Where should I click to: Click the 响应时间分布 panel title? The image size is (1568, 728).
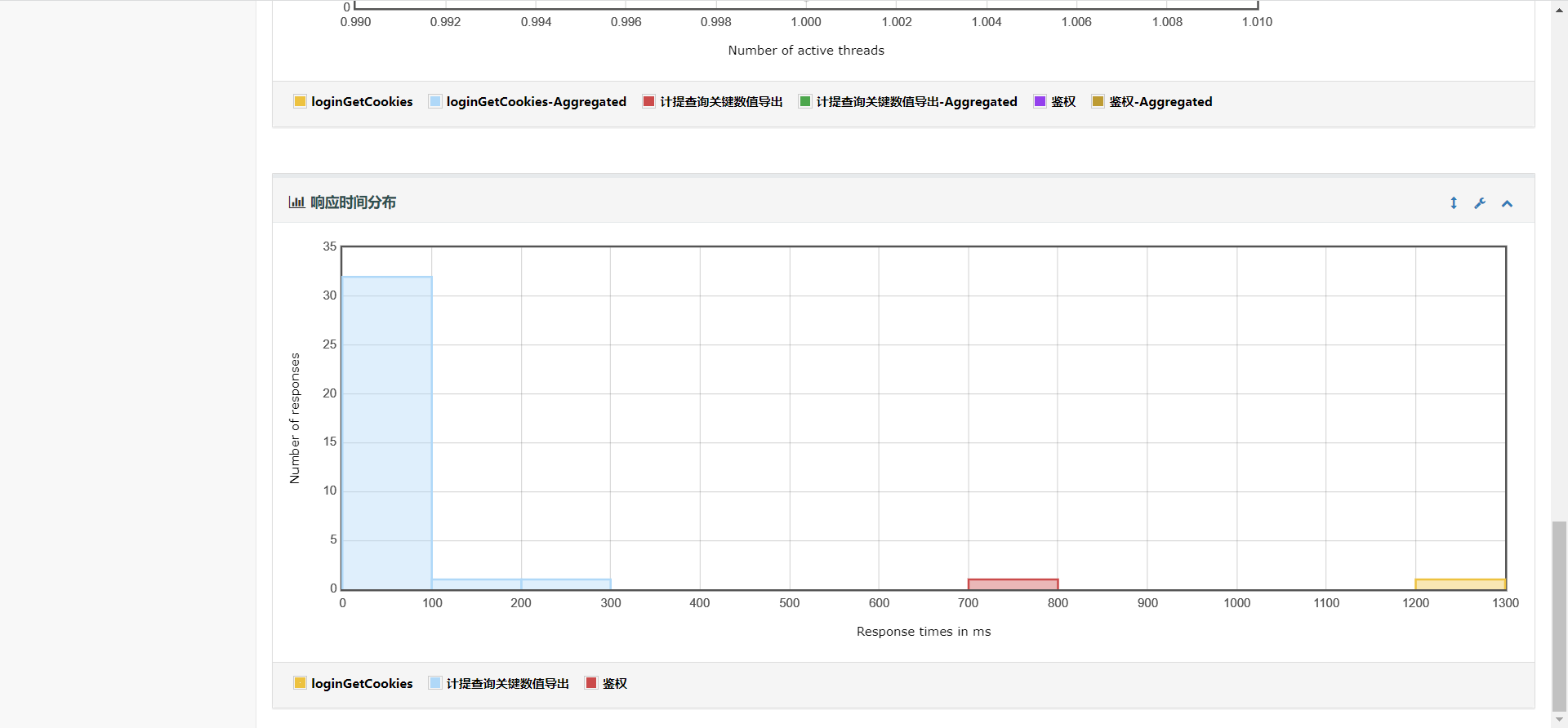pyautogui.click(x=353, y=202)
